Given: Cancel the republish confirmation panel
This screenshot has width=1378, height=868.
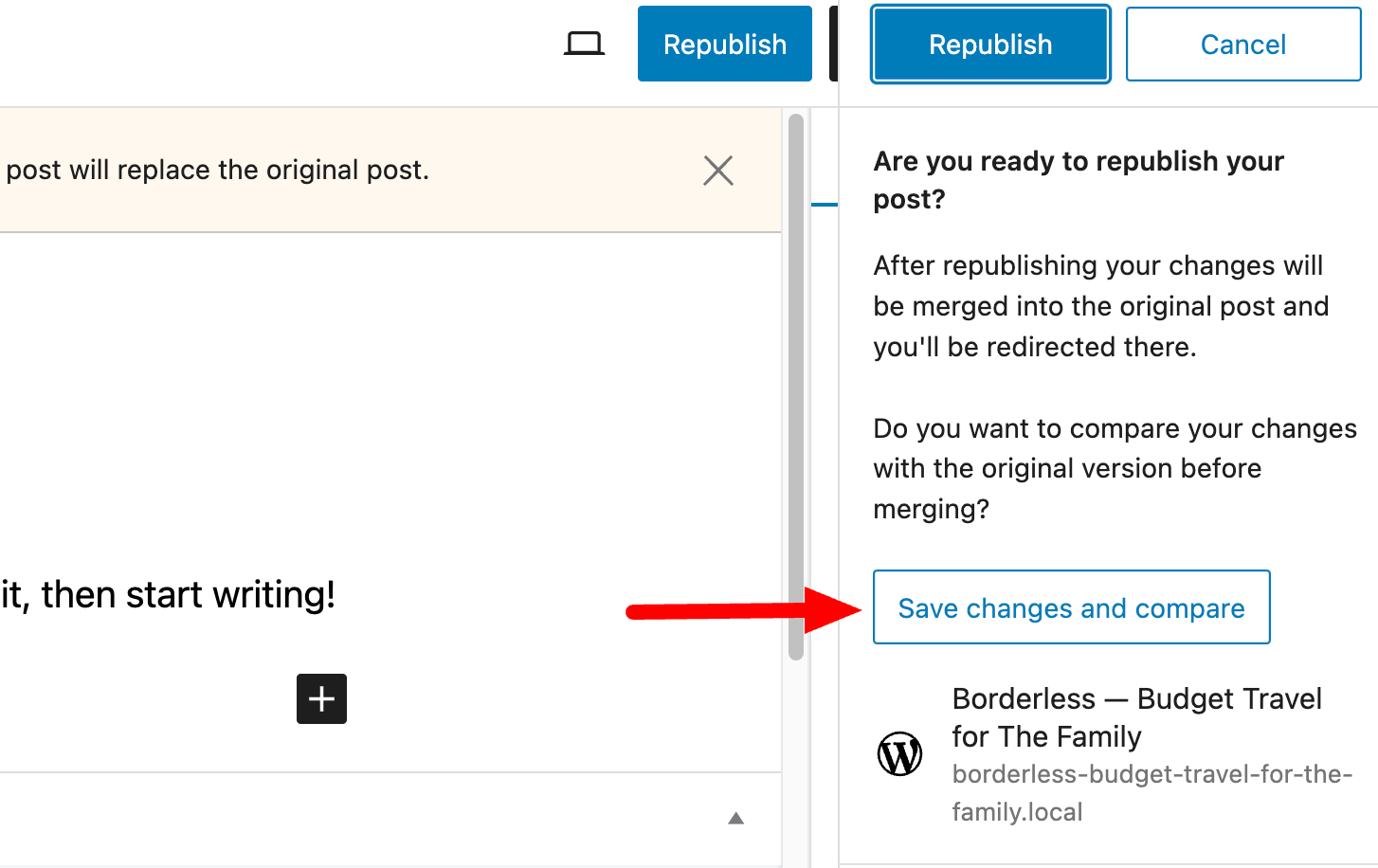Looking at the screenshot, I should click(x=1242, y=45).
